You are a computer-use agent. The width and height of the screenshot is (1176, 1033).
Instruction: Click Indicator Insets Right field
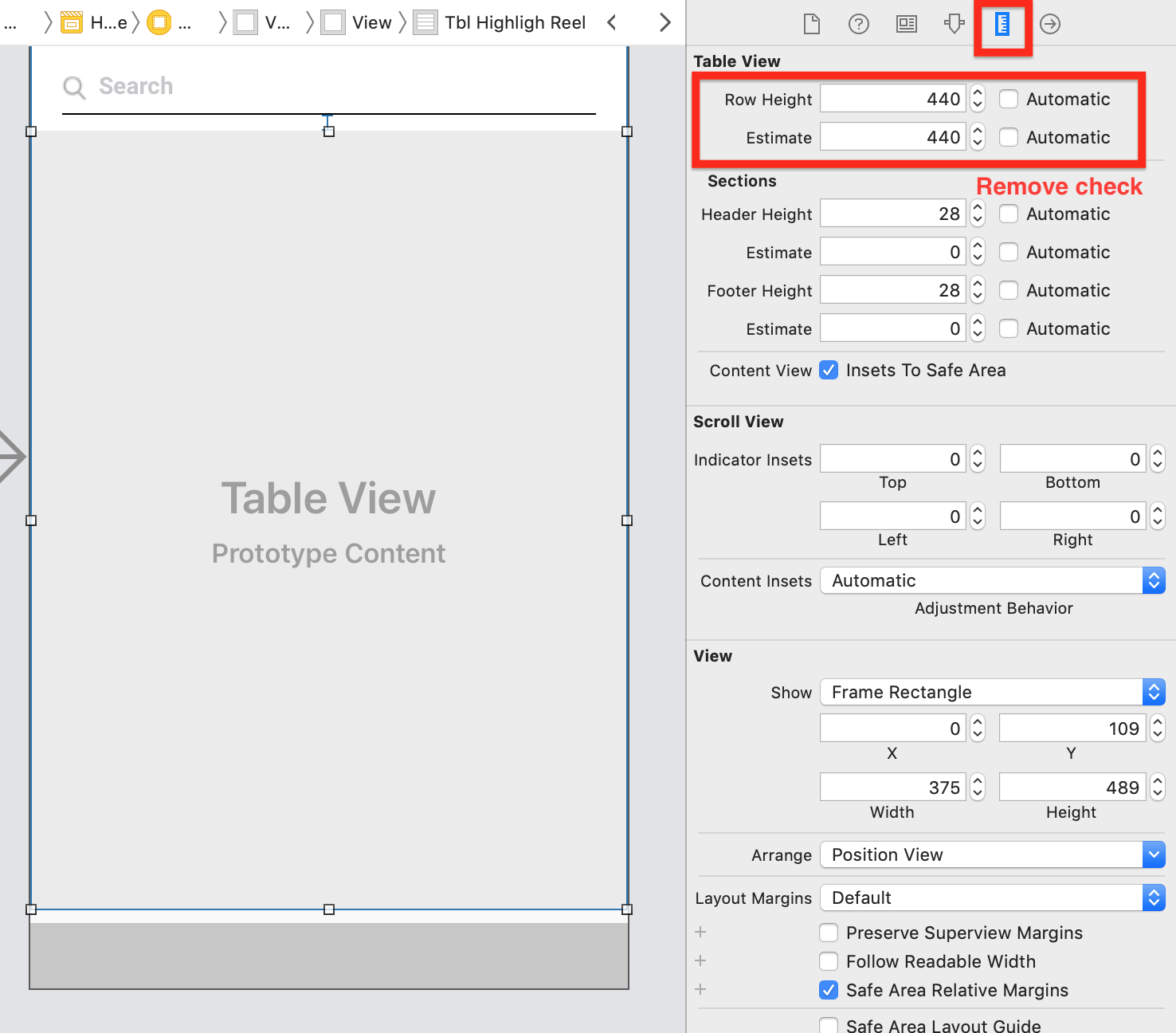[1073, 516]
